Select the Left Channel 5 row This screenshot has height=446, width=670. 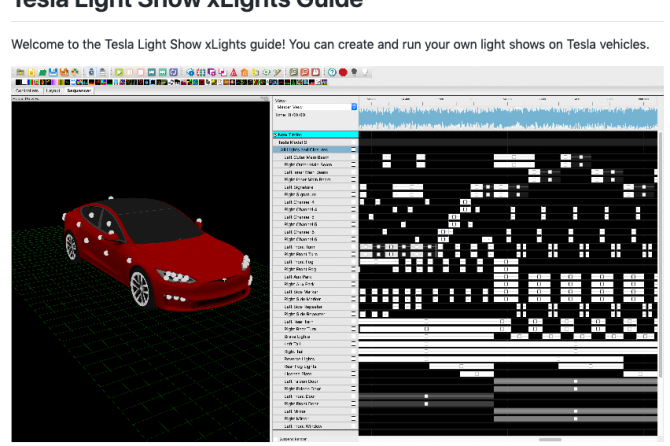point(315,217)
